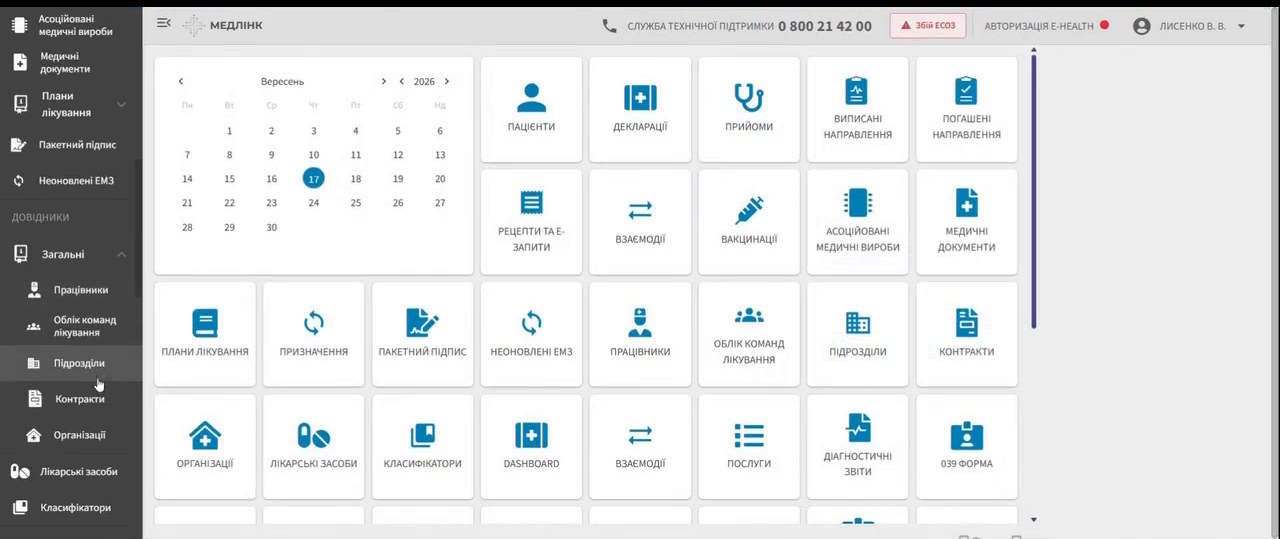Select calendar date 1
Image resolution: width=1280 pixels, height=539 pixels.
(229, 131)
